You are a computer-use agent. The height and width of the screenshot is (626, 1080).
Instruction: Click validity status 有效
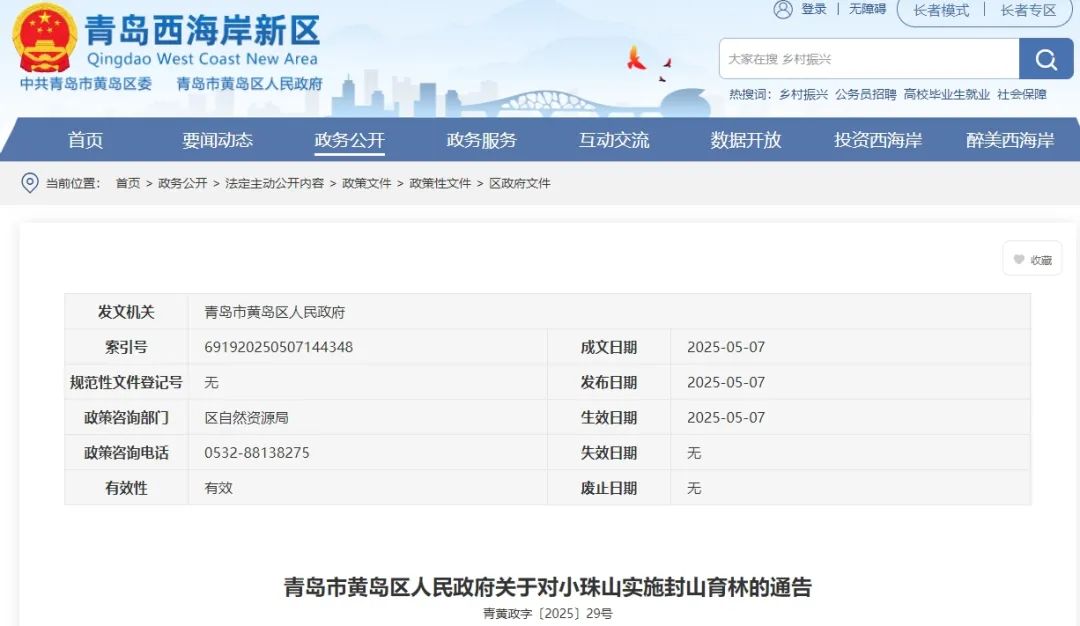point(218,488)
